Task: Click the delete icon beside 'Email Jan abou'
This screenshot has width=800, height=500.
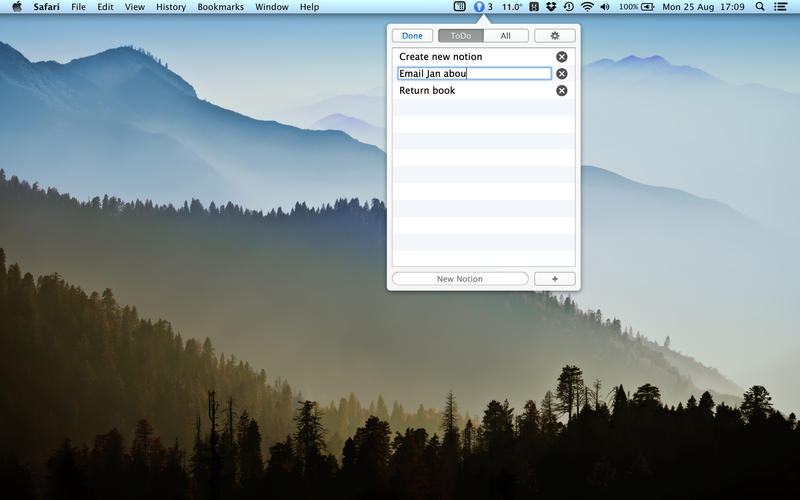Action: click(561, 74)
